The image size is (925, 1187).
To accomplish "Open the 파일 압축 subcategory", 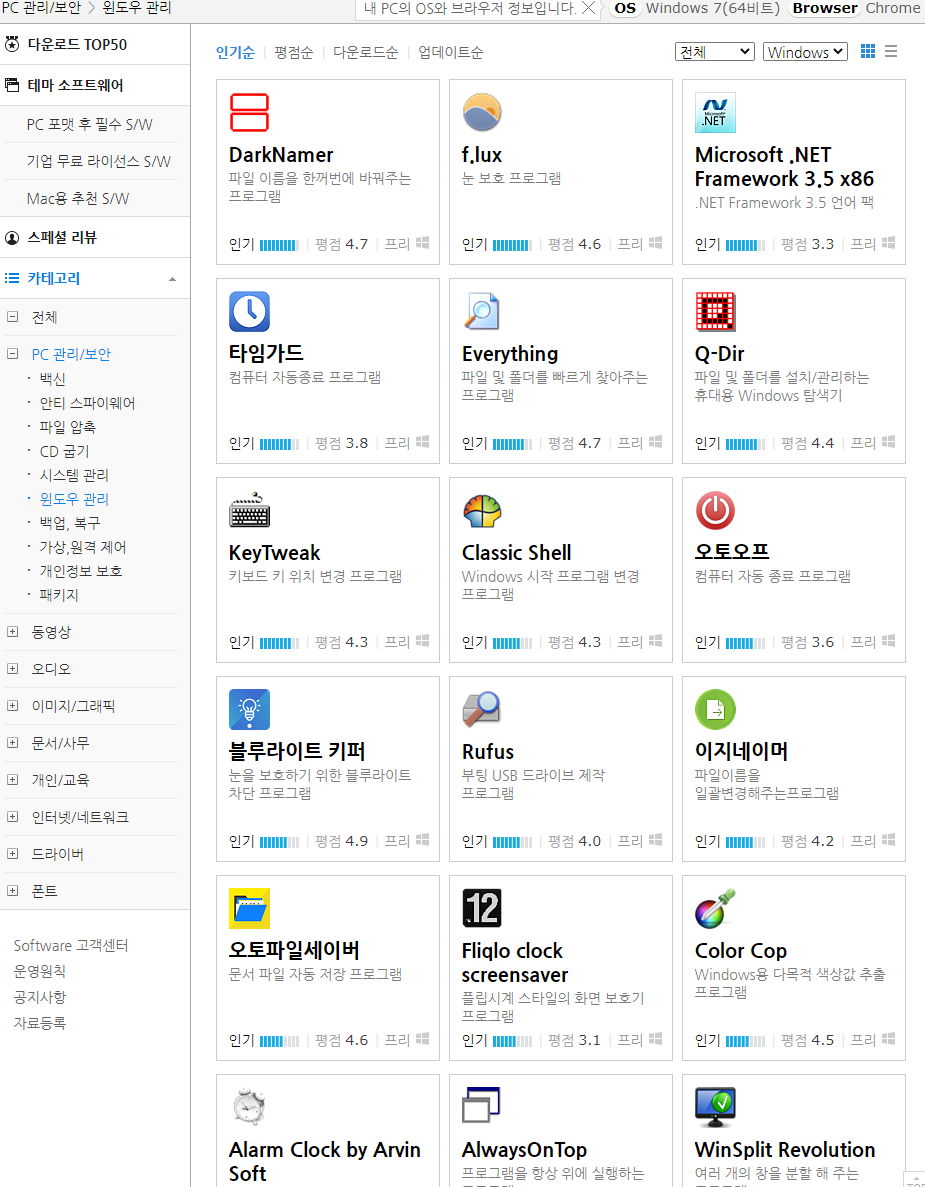I will [67, 427].
